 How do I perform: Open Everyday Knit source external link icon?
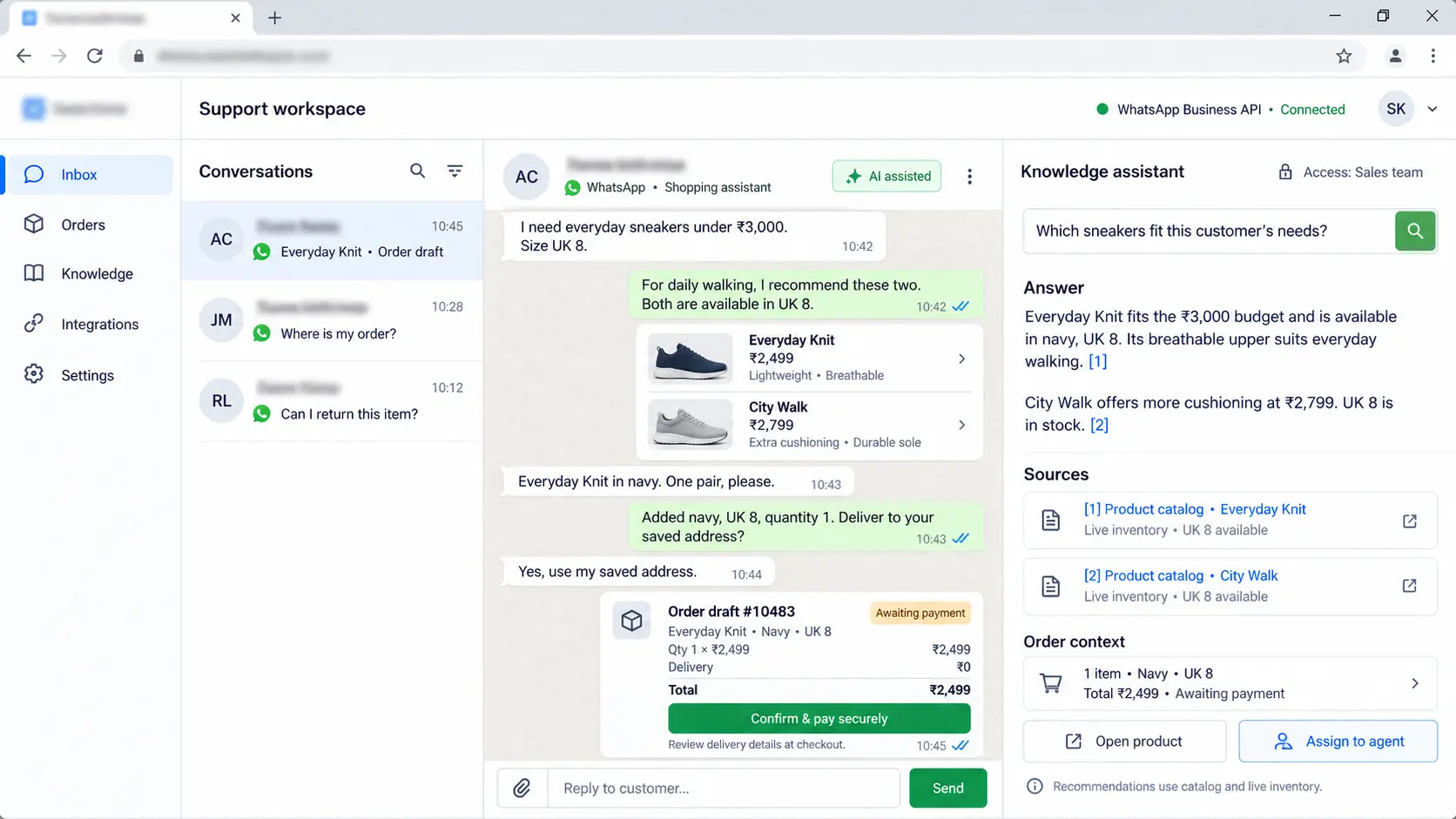pos(1409,521)
